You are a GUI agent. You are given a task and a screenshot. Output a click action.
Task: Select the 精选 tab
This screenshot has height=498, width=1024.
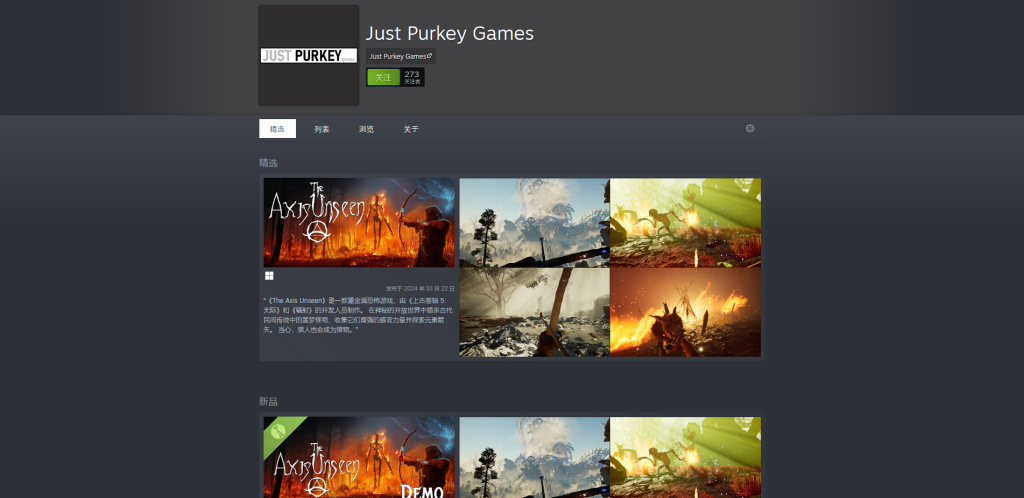278,129
